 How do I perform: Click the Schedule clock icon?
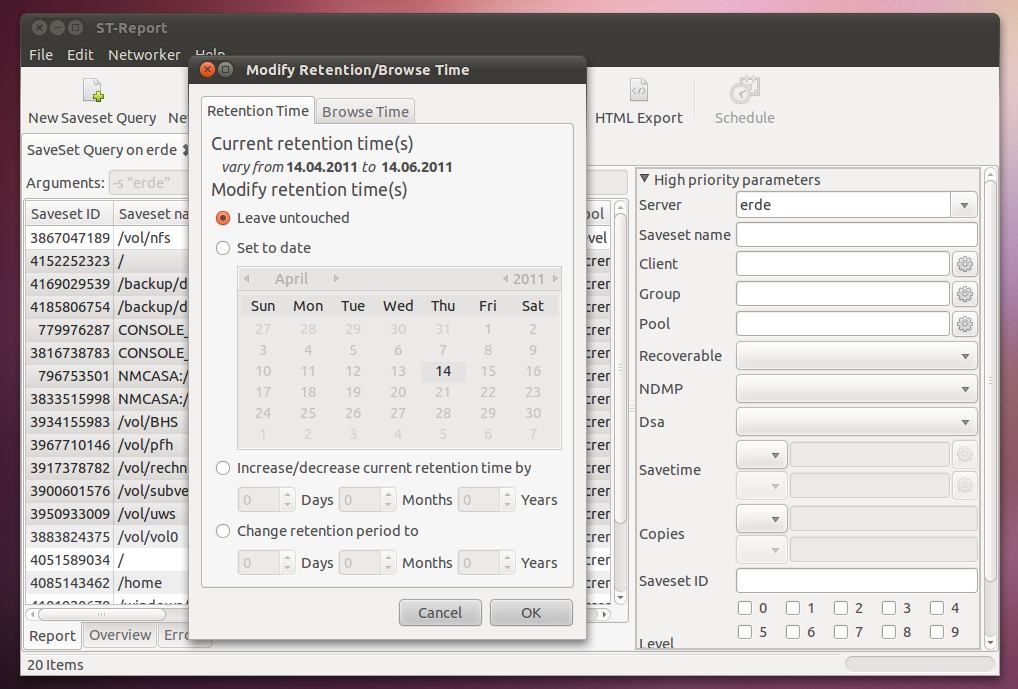click(744, 90)
